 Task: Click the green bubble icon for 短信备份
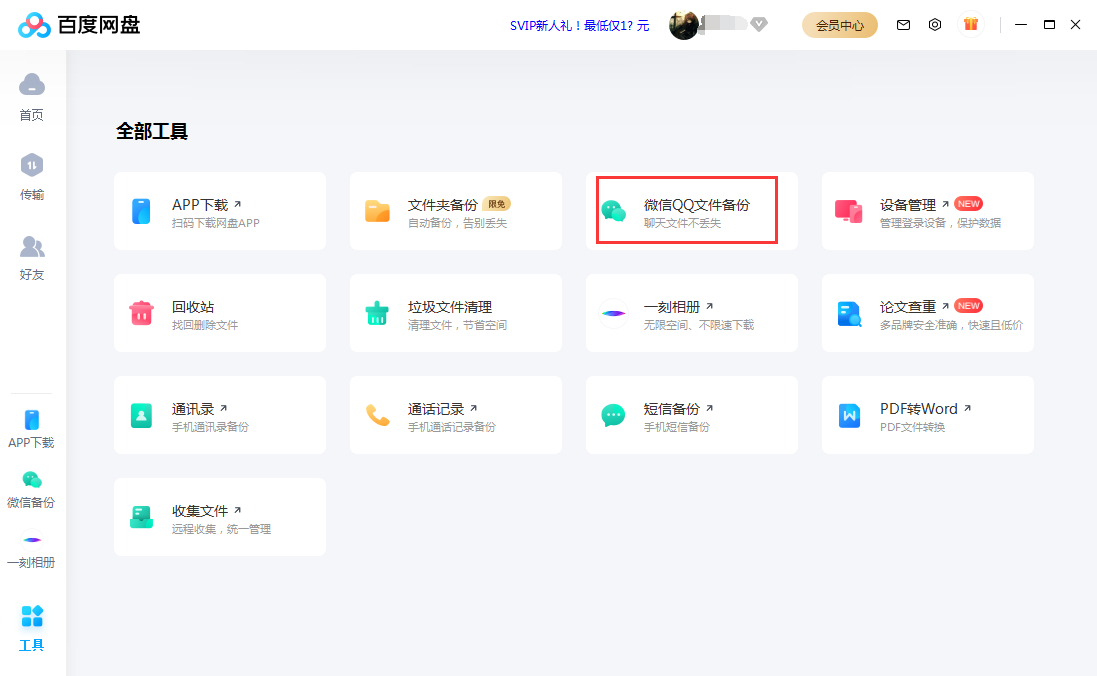(x=614, y=415)
